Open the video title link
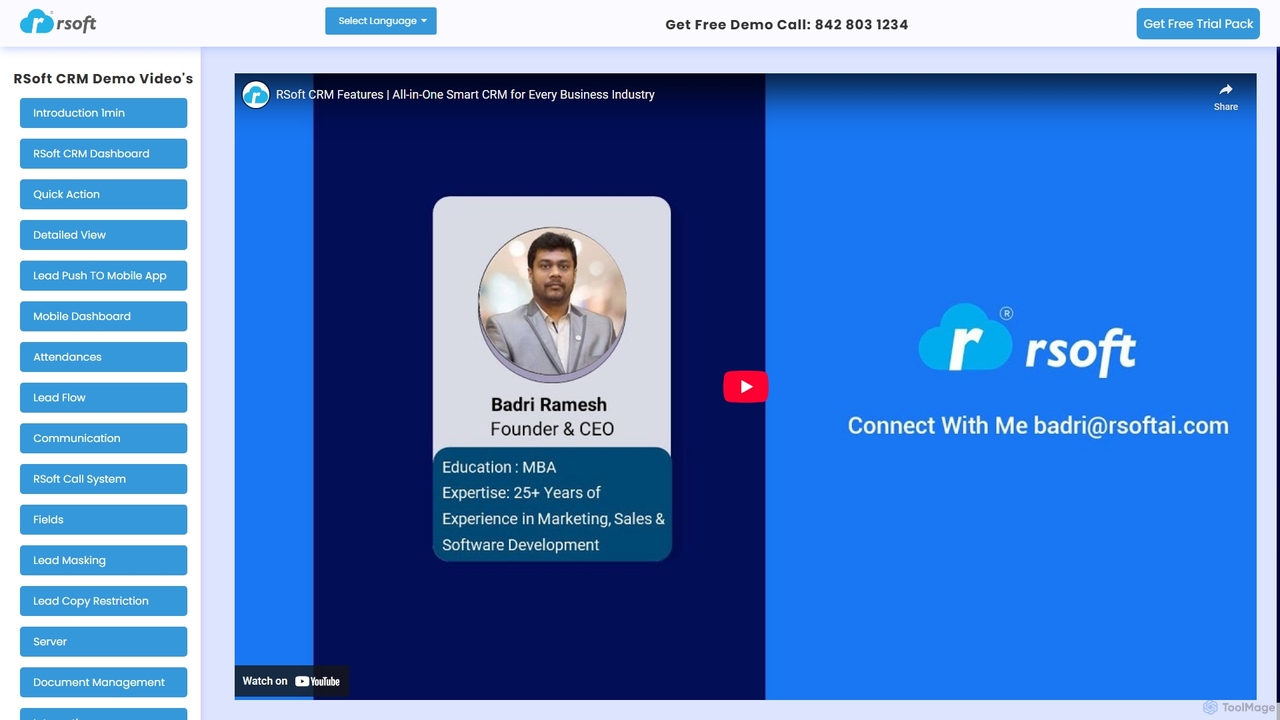This screenshot has width=1280, height=720. pos(465,95)
